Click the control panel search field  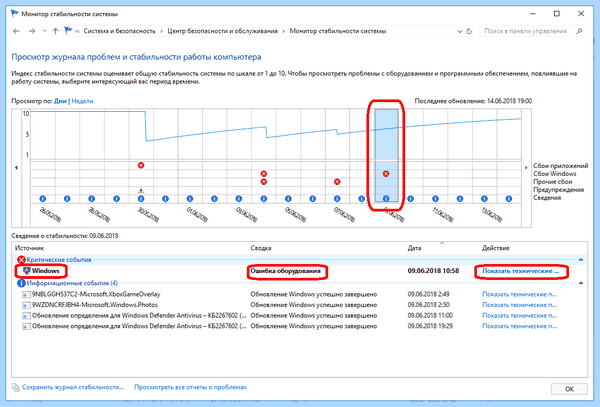[x=528, y=31]
